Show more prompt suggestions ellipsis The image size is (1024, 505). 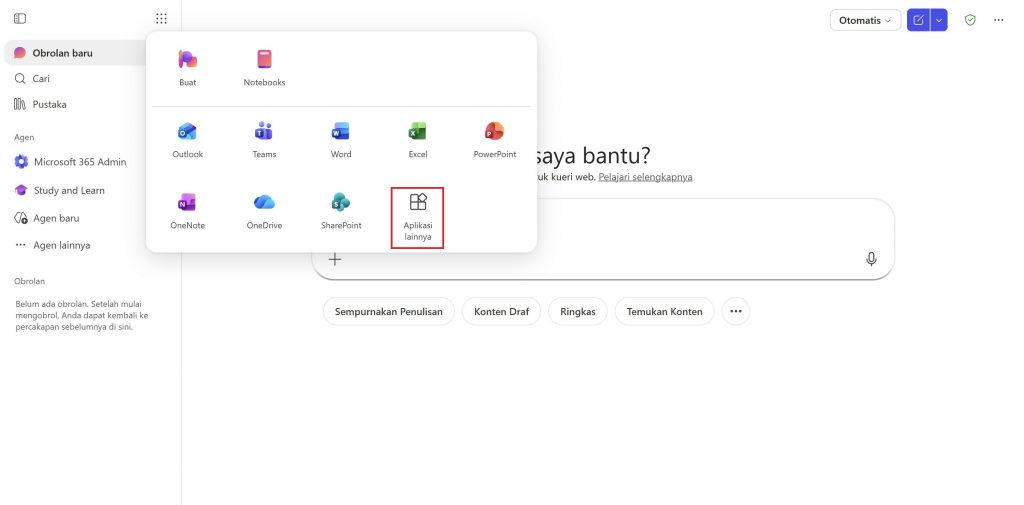click(x=736, y=312)
